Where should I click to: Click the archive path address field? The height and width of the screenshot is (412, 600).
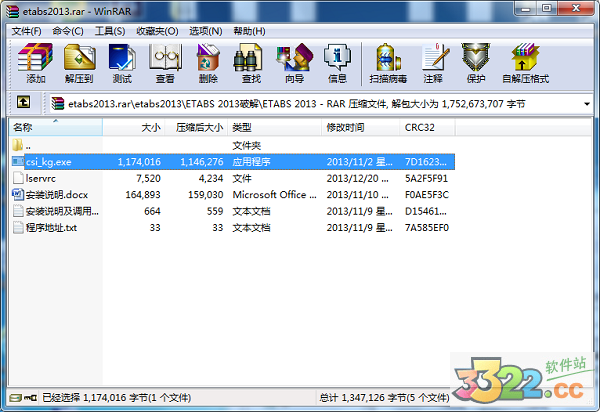[x=321, y=104]
